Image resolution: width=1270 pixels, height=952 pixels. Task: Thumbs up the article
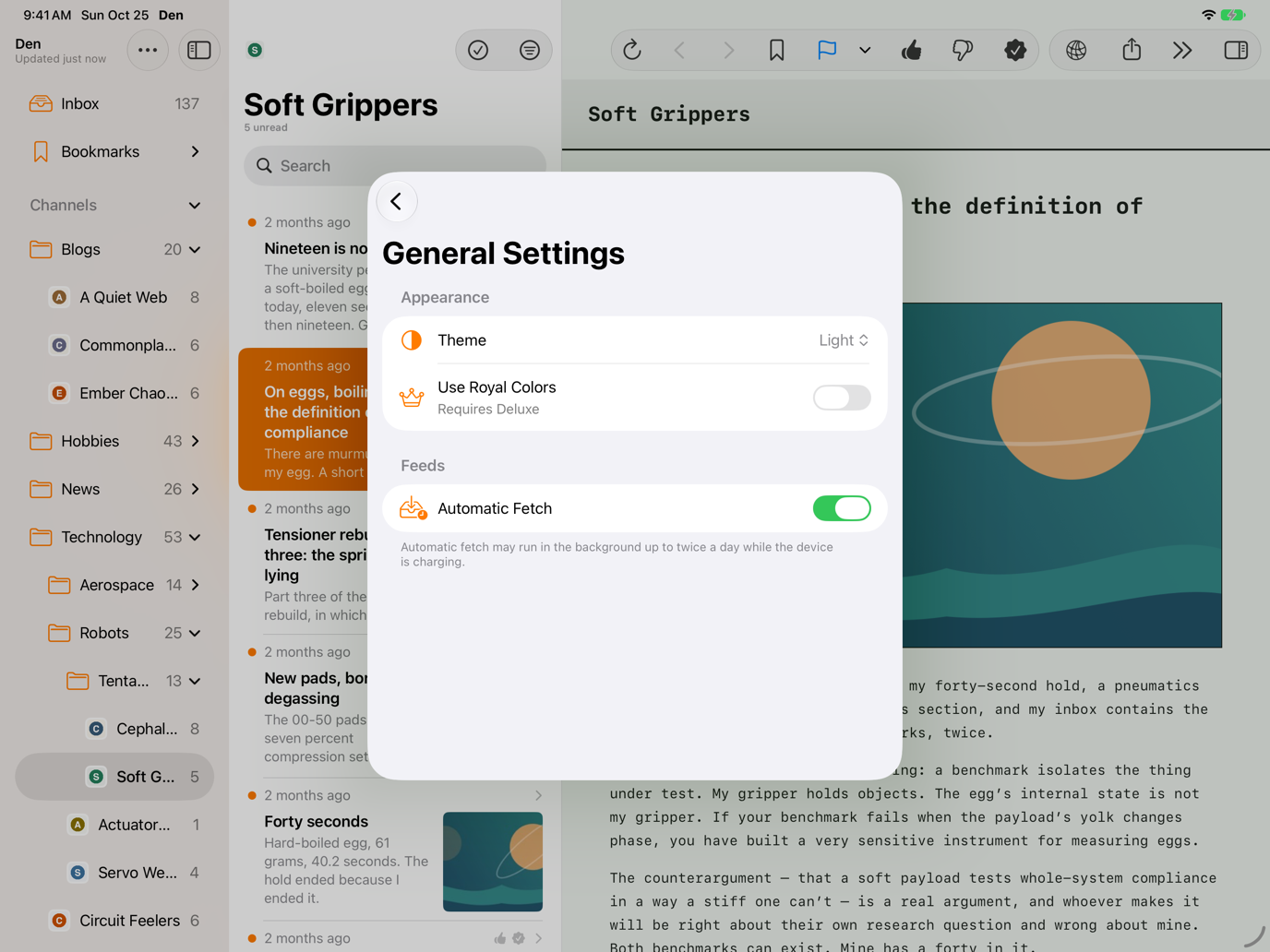[912, 51]
